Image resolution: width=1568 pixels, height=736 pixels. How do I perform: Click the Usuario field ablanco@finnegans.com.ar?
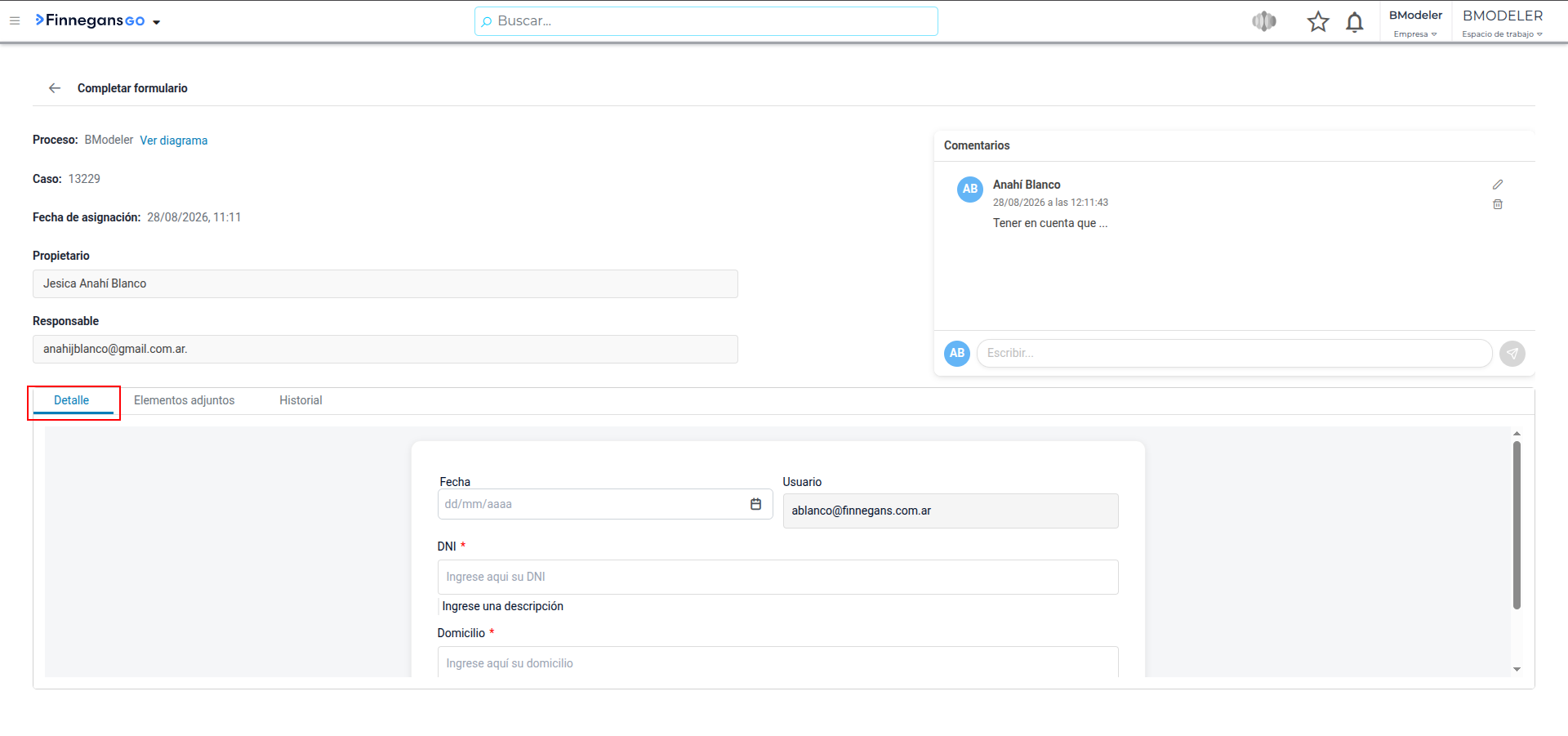pos(951,511)
